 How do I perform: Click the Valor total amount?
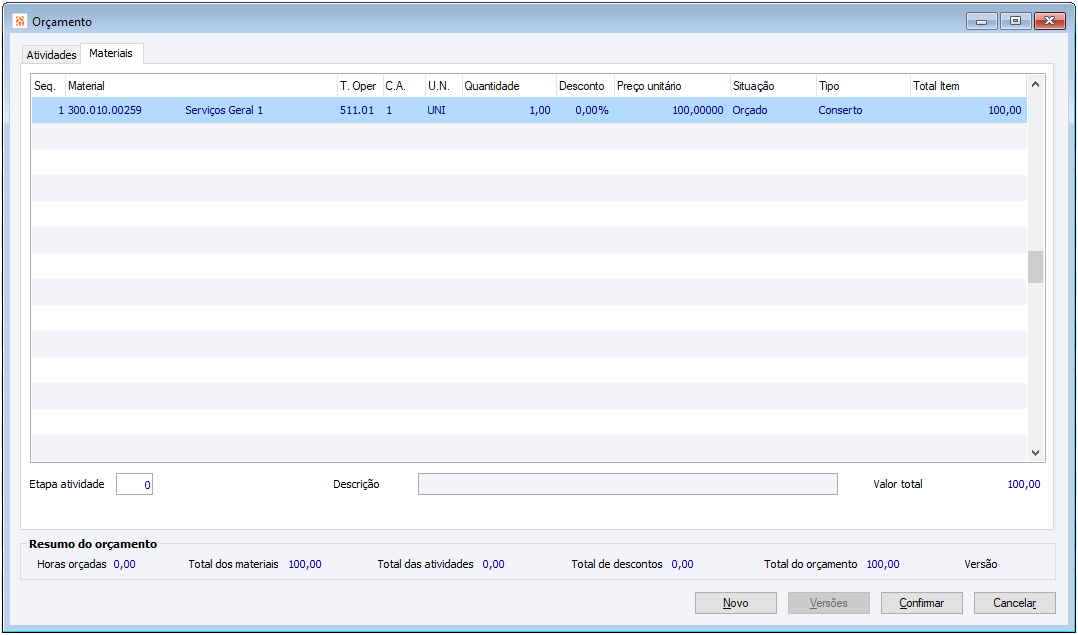[1024, 484]
